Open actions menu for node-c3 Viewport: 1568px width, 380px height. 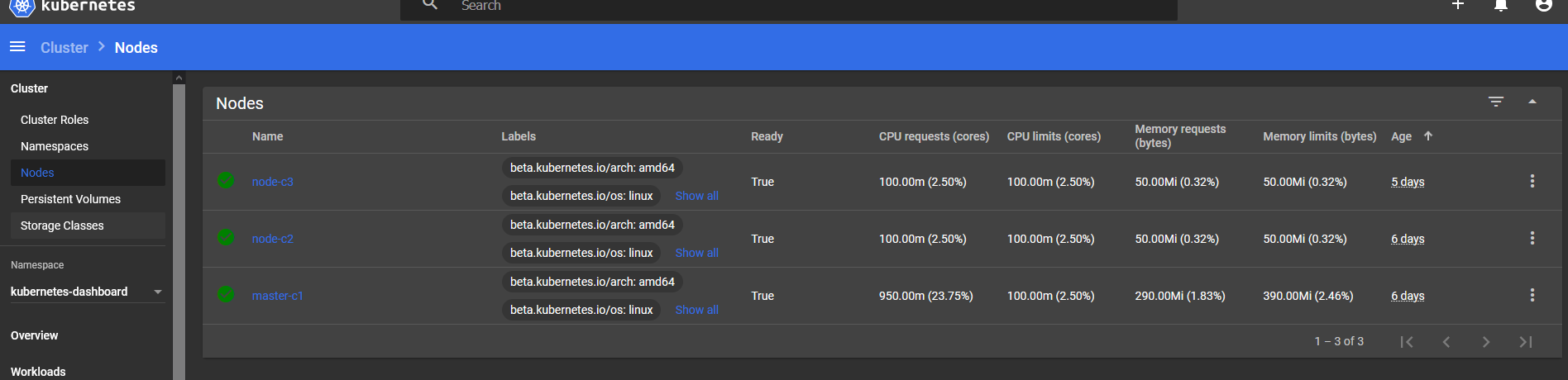tap(1532, 181)
